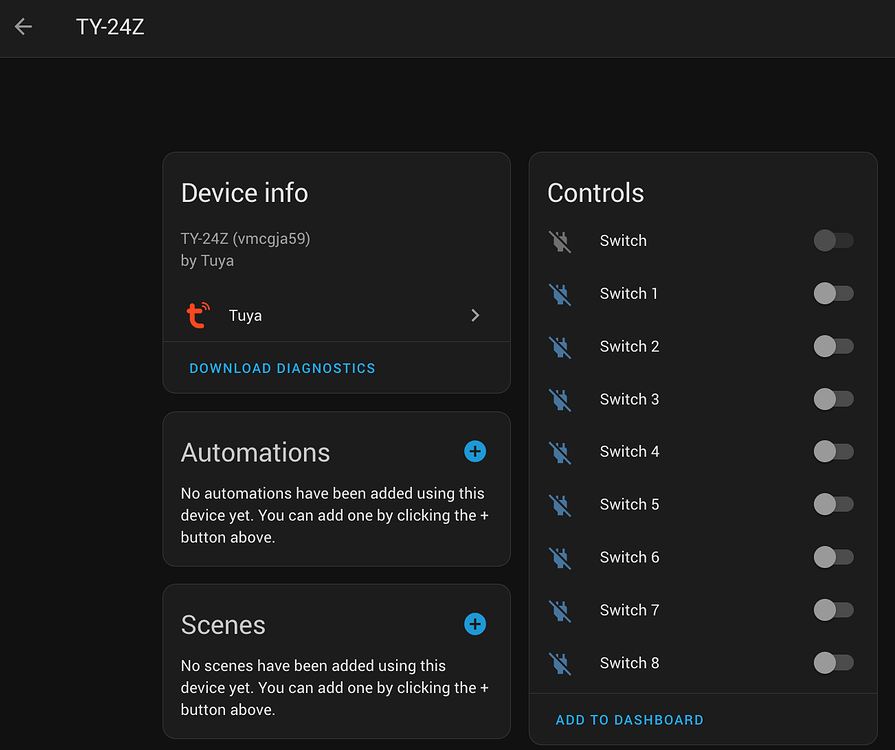Image resolution: width=895 pixels, height=750 pixels.
Task: Click the Tuya logo icon
Action: (198, 315)
